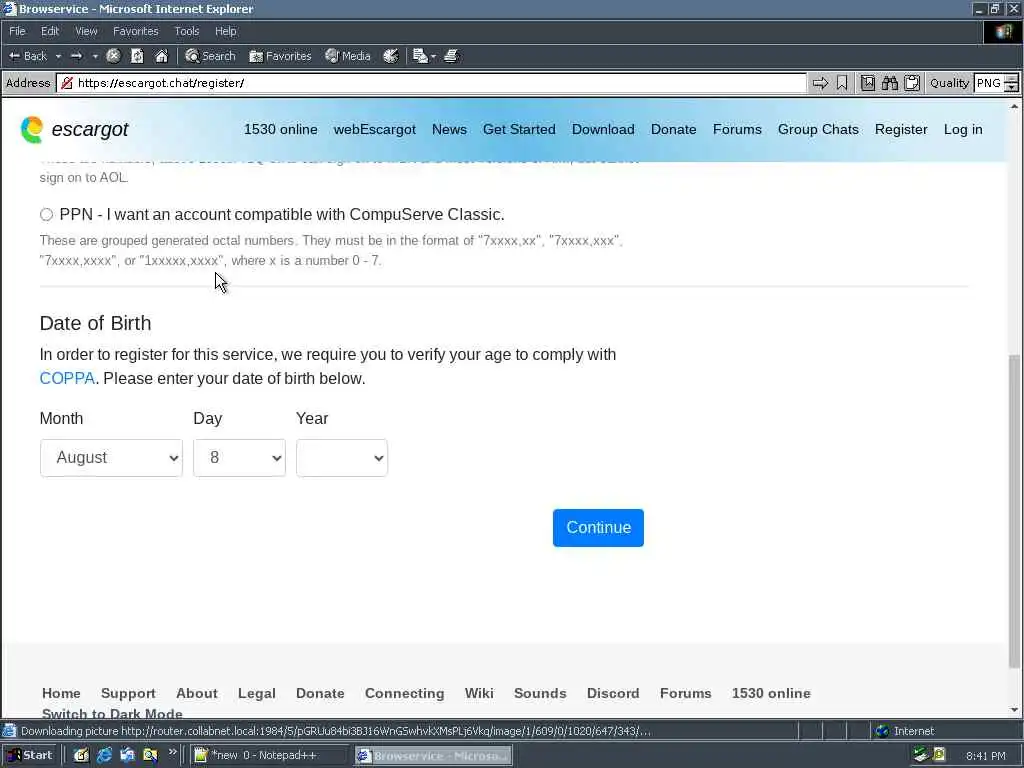This screenshot has width=1024, height=768.
Task: Click the bookmarks book icon in Browservice bar
Action: point(867,83)
